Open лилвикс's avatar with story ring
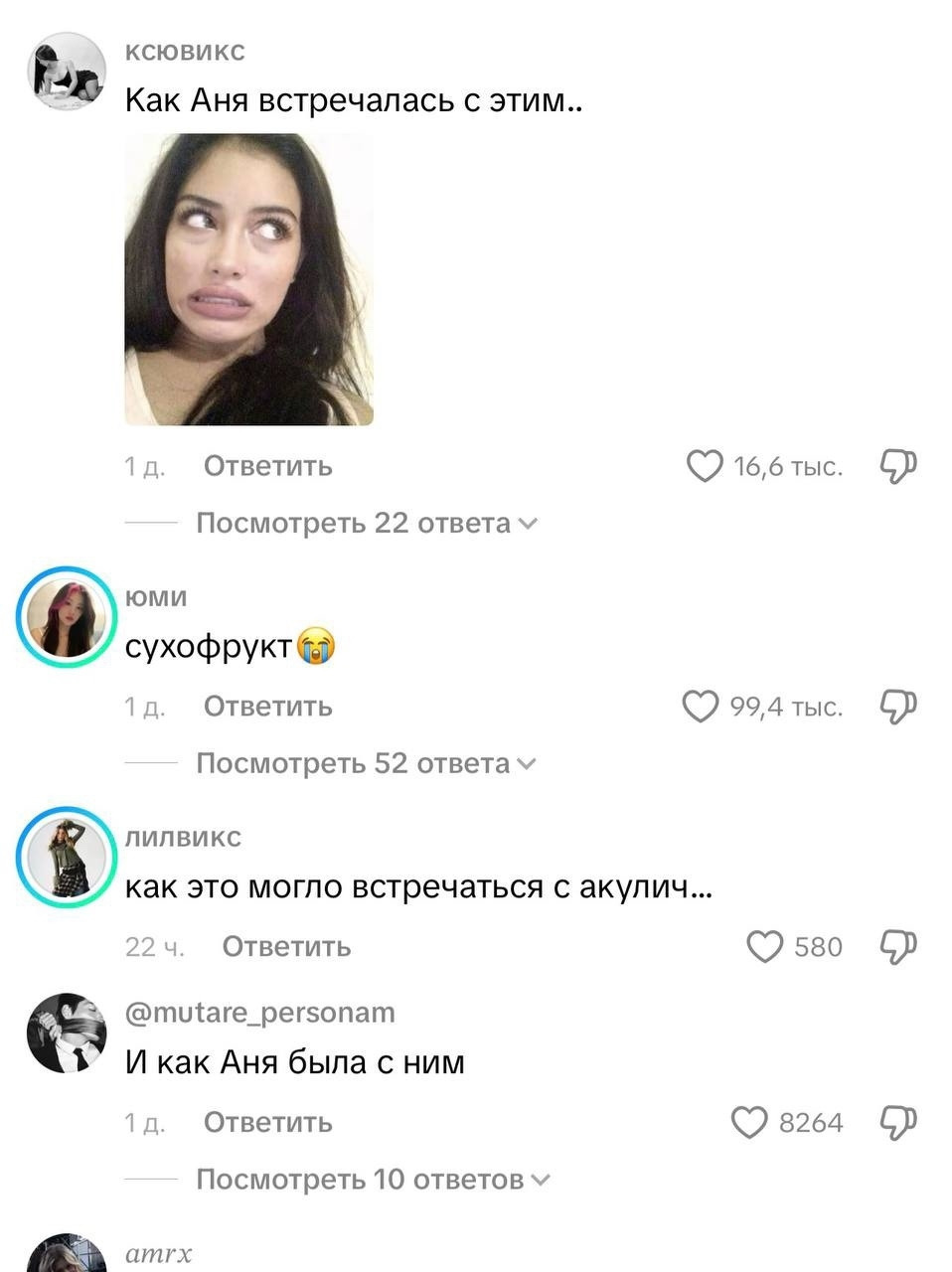This screenshot has height=1272, width=952. 67,858
